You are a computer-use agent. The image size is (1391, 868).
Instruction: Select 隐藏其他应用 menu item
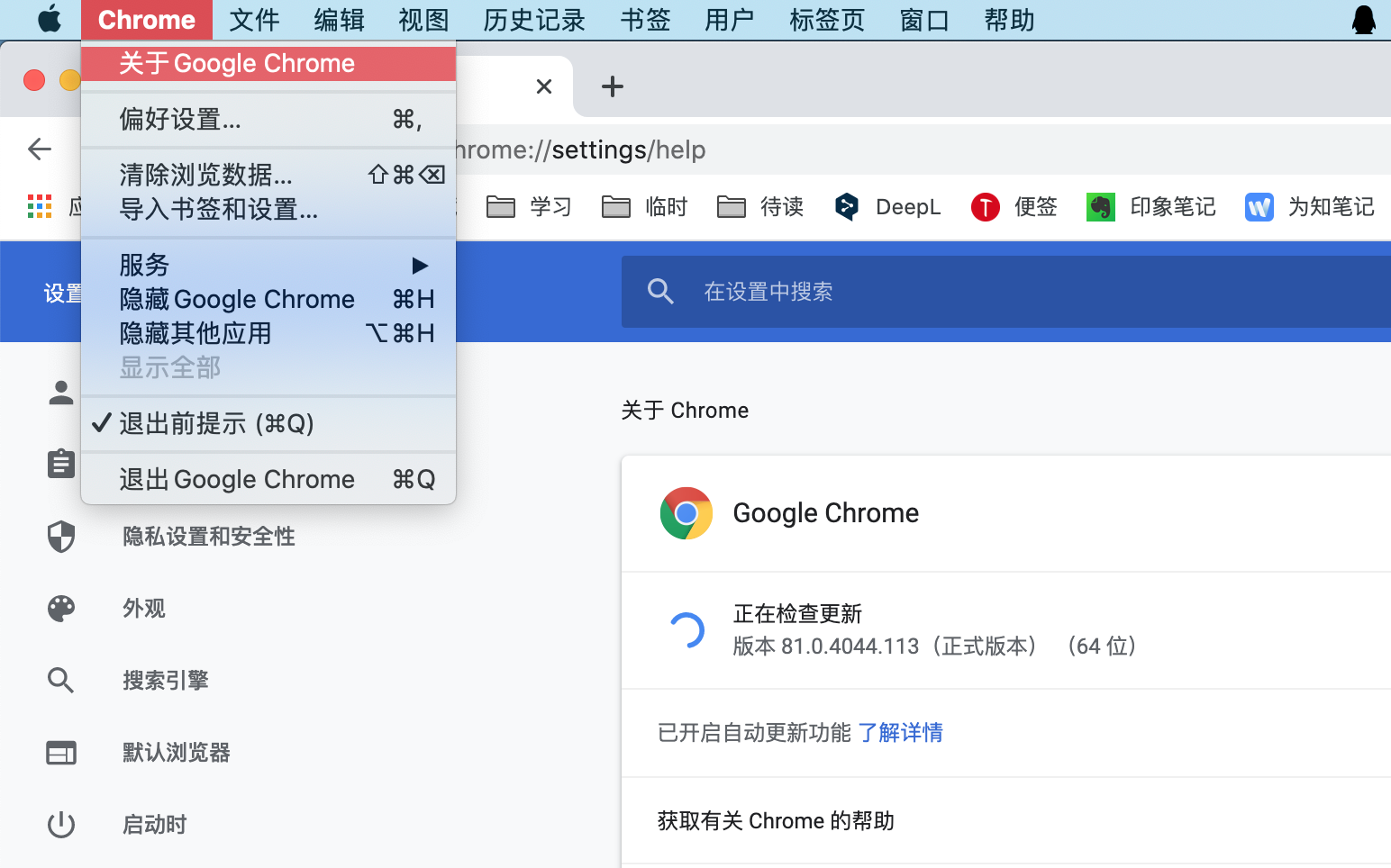(268, 333)
